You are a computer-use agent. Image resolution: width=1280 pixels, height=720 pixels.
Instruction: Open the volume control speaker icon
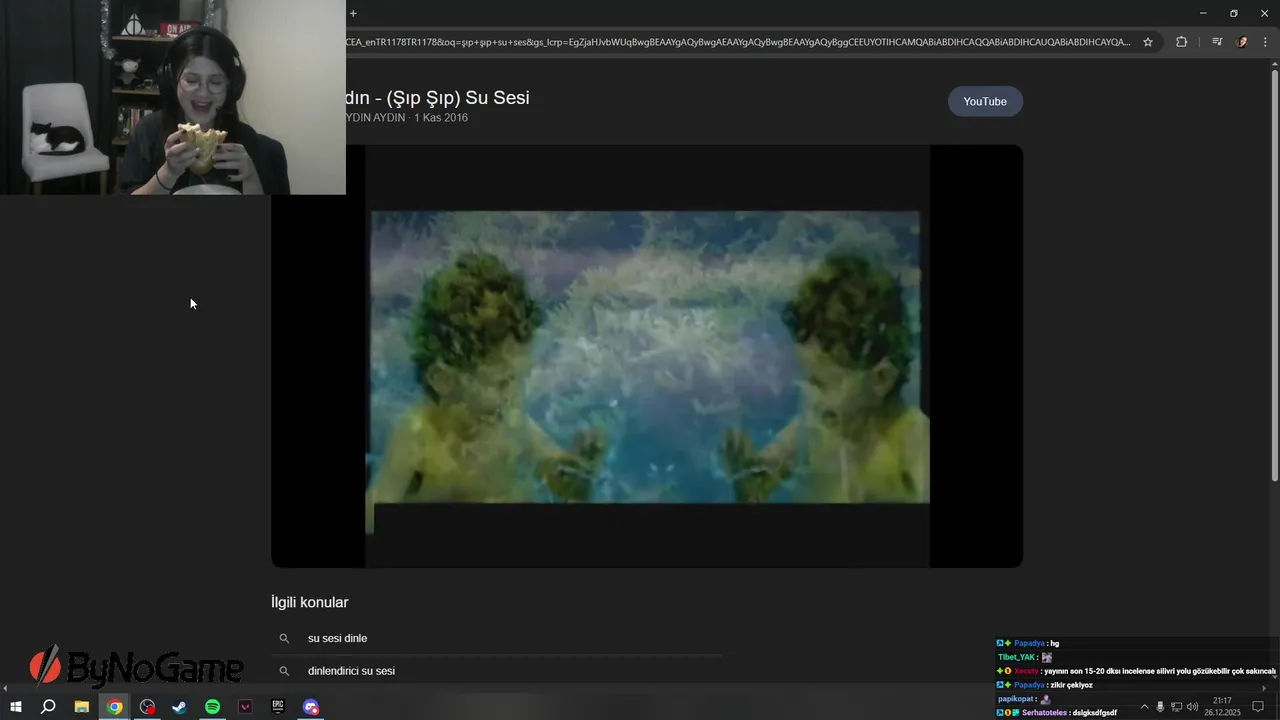click(x=1192, y=707)
